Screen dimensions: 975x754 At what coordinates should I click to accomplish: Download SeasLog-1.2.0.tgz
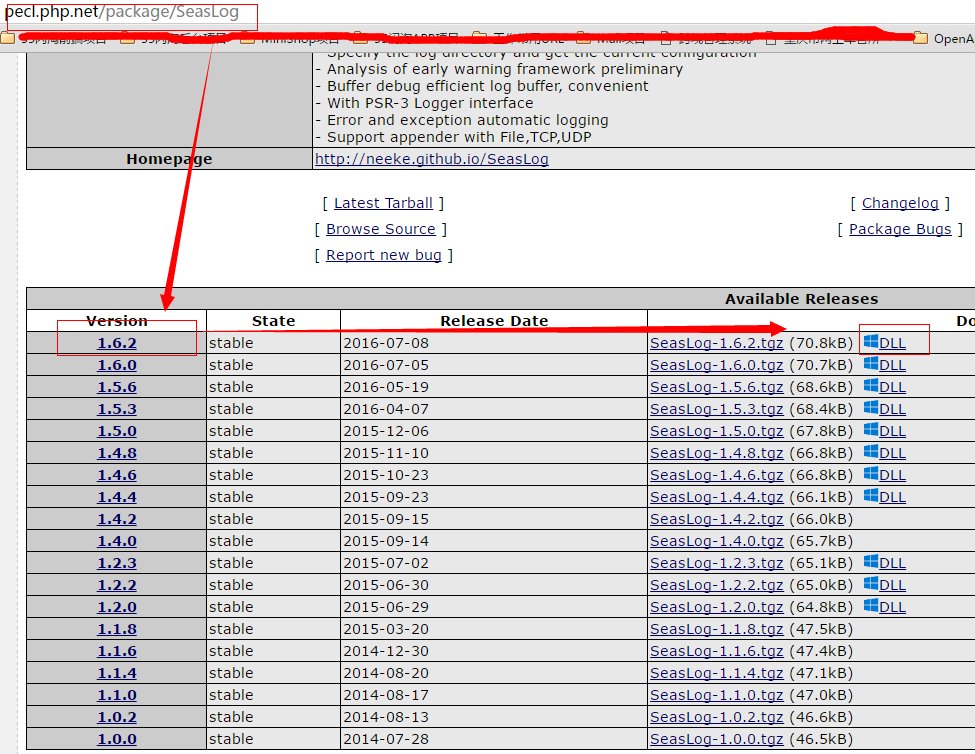coord(716,607)
